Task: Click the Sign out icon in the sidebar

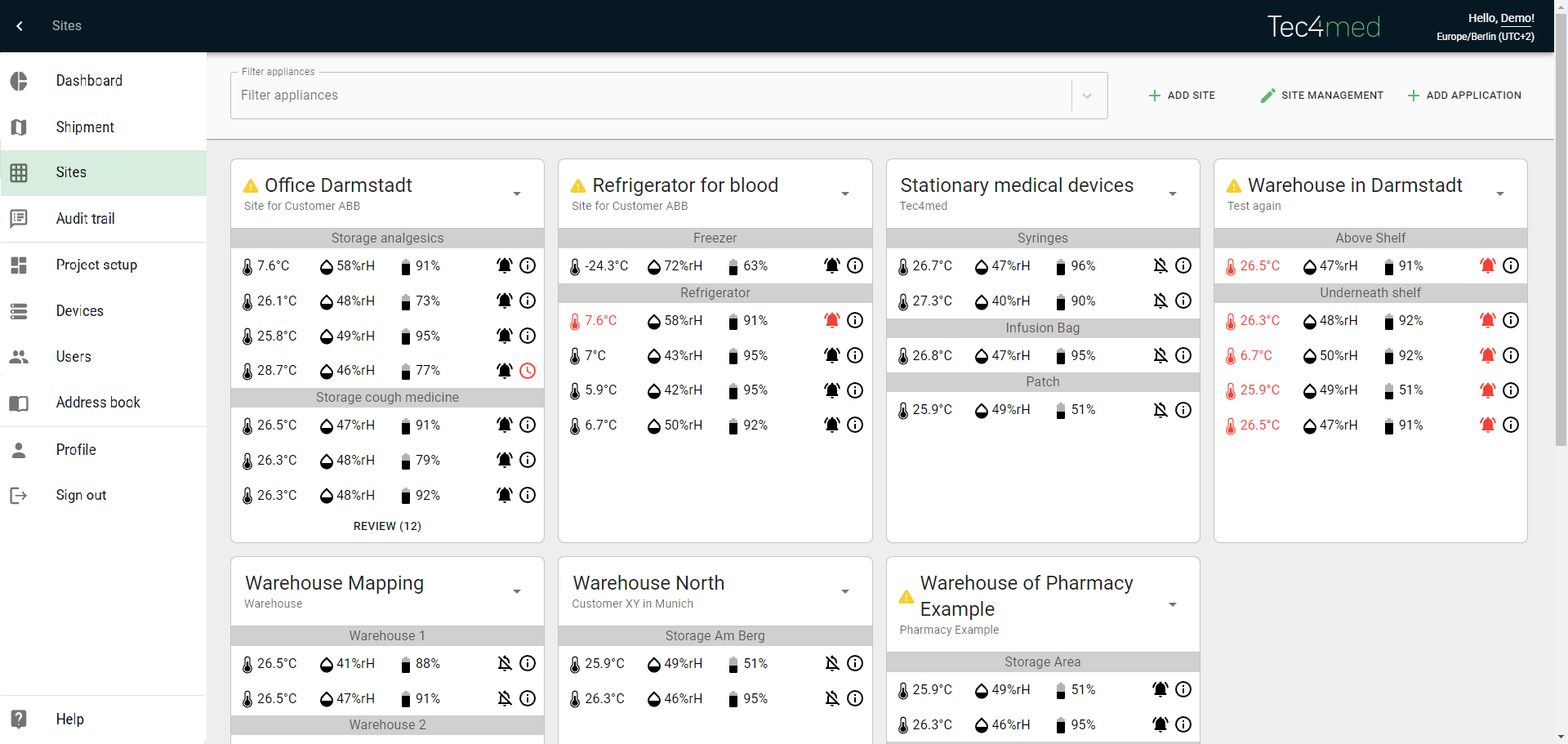Action: [x=19, y=496]
